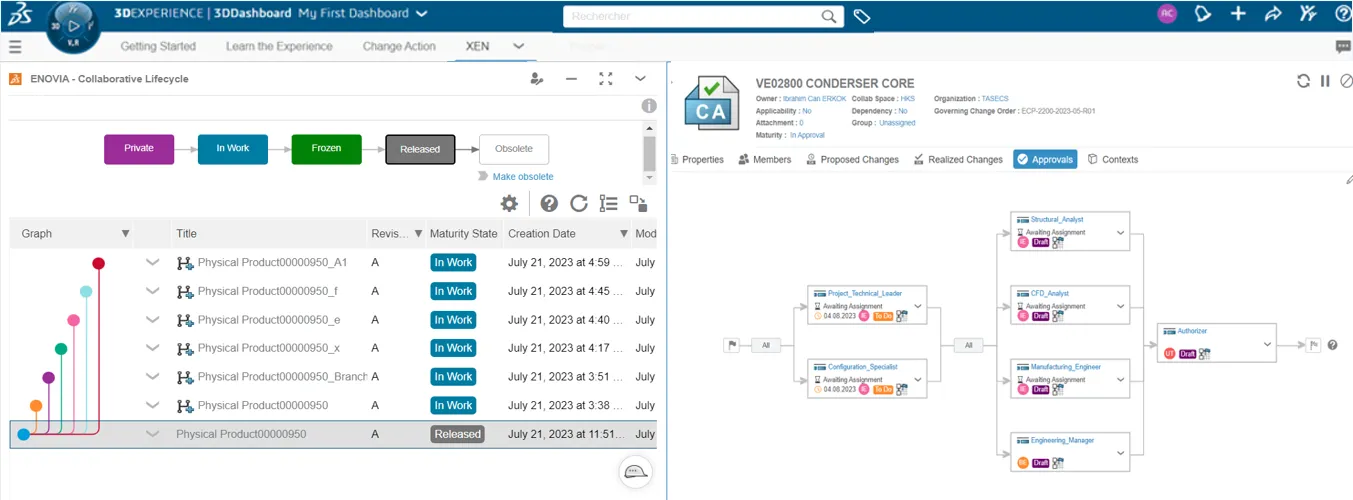
Task: Open the Properties tab
Action: point(697,159)
